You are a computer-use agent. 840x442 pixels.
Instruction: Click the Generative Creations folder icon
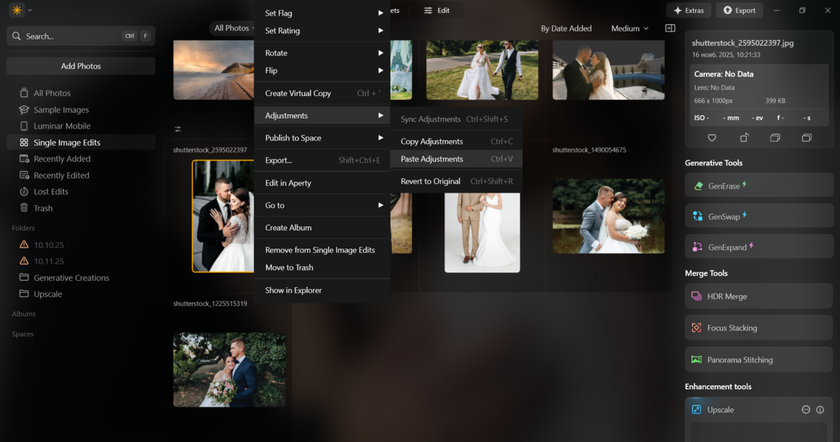24,277
